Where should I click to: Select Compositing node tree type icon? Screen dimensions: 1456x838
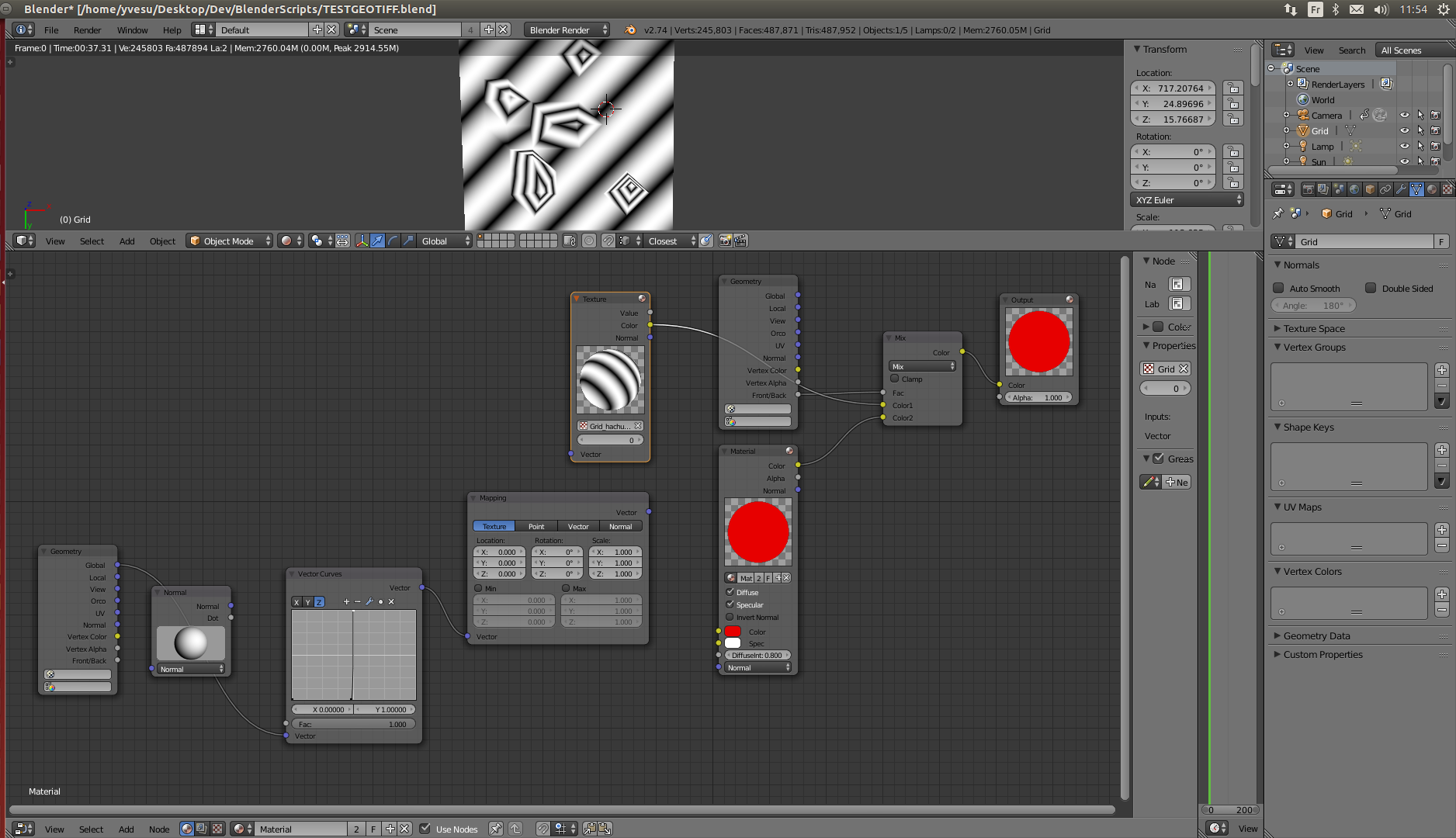tap(202, 829)
